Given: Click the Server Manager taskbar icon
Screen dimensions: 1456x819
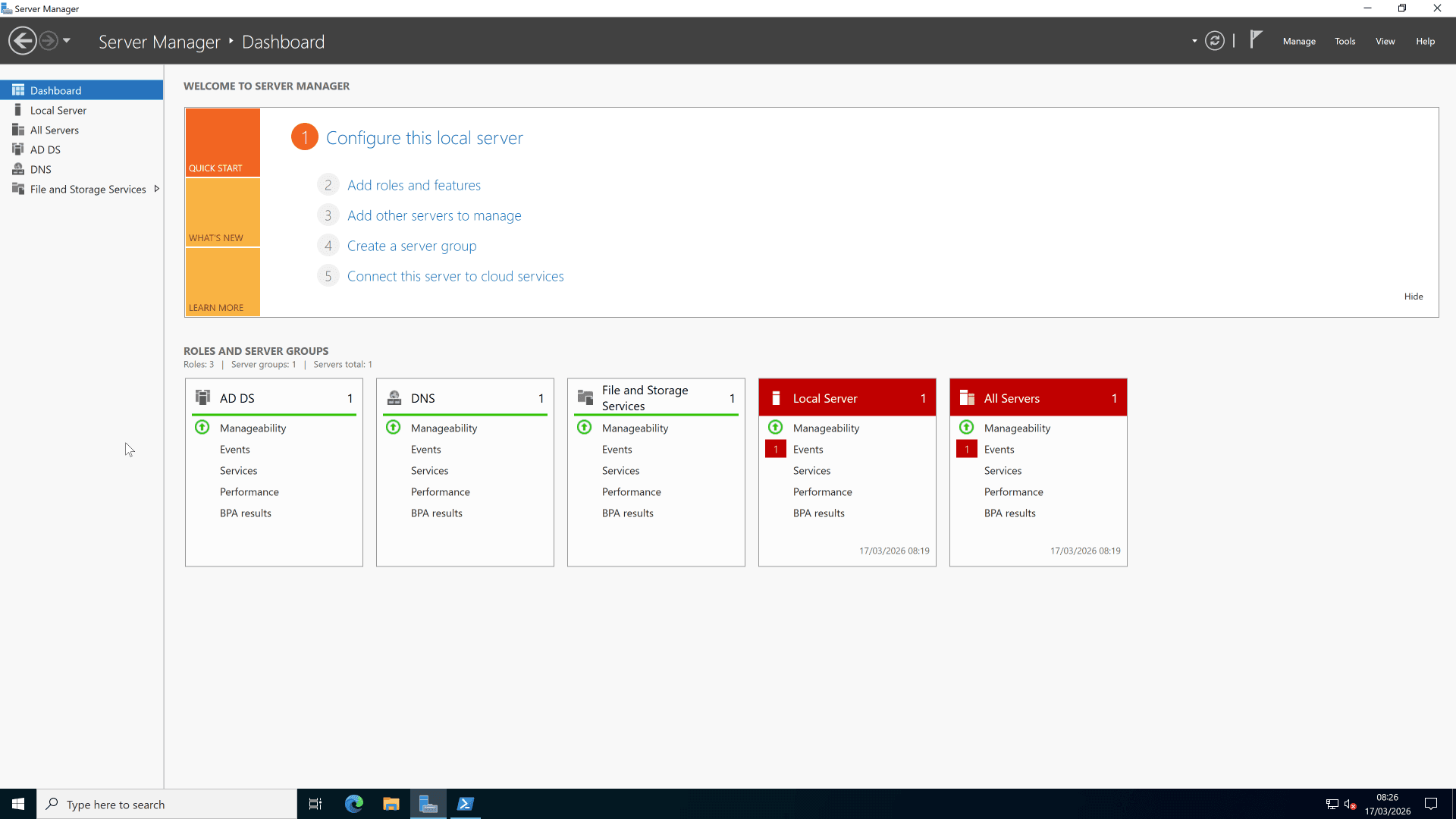Looking at the screenshot, I should pos(428,803).
